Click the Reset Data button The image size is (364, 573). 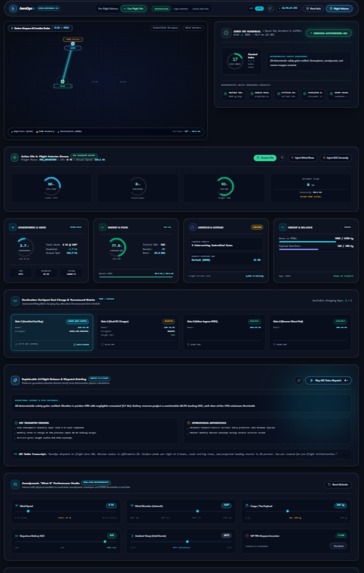tap(313, 8)
